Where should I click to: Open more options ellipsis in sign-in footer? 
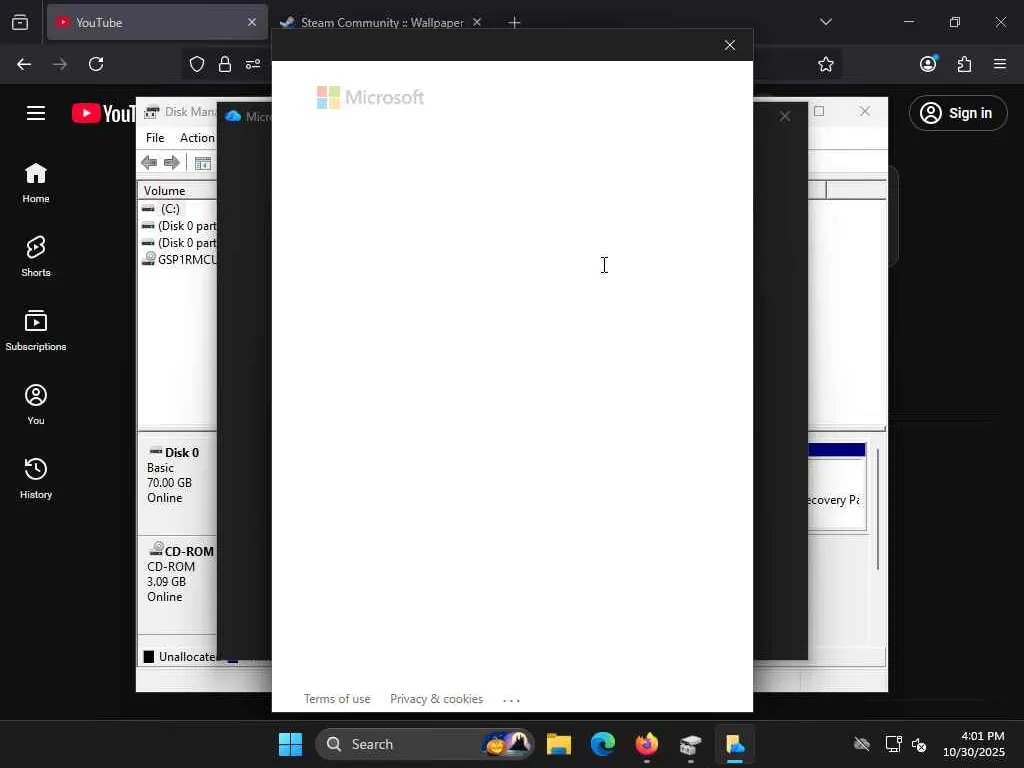[x=511, y=700]
